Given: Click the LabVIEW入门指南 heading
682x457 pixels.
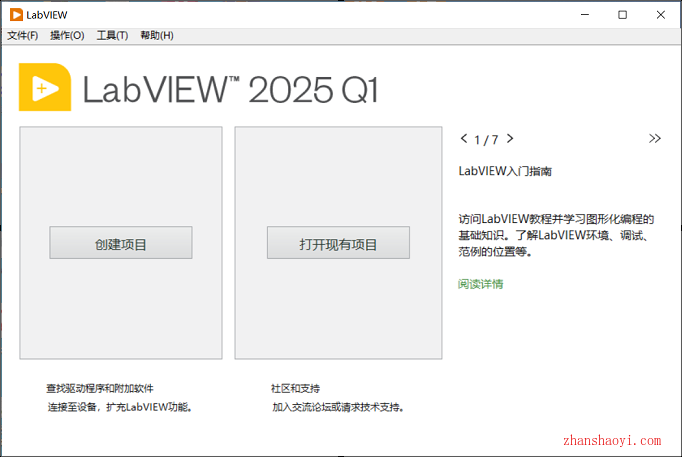Looking at the screenshot, I should (505, 171).
